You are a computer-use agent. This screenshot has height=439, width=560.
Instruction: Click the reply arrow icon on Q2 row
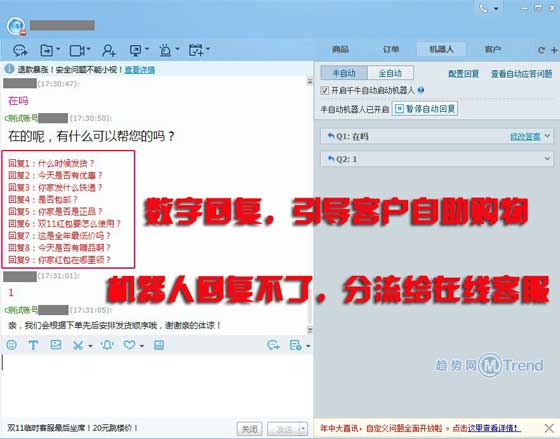tap(331, 158)
